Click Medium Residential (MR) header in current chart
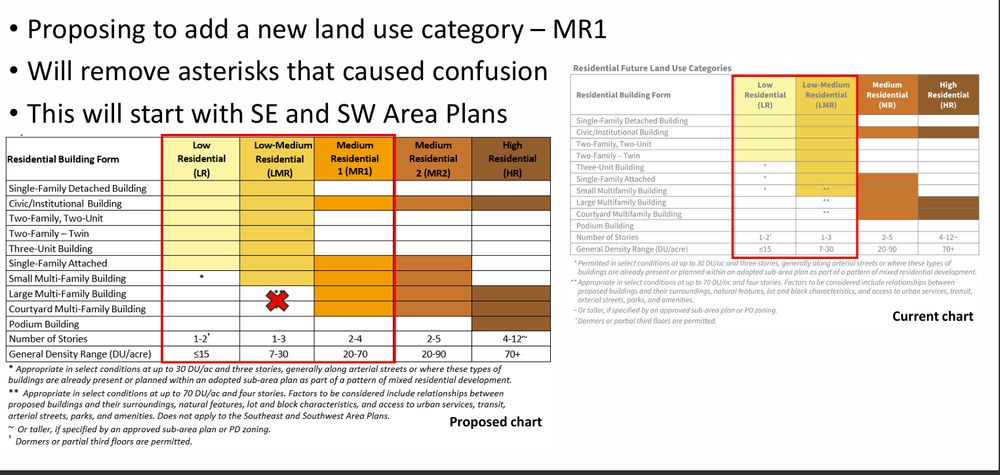Viewport: 1000px width, 475px height. point(885,93)
